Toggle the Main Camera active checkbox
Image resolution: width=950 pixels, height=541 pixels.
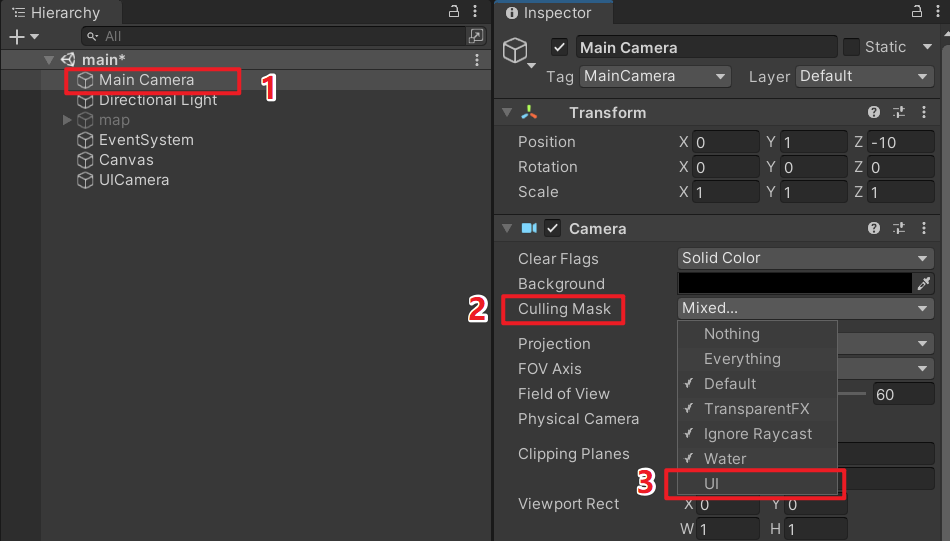click(x=559, y=47)
